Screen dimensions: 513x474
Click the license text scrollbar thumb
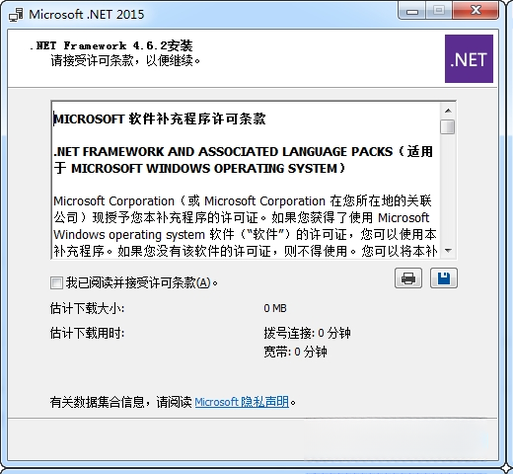(x=448, y=127)
